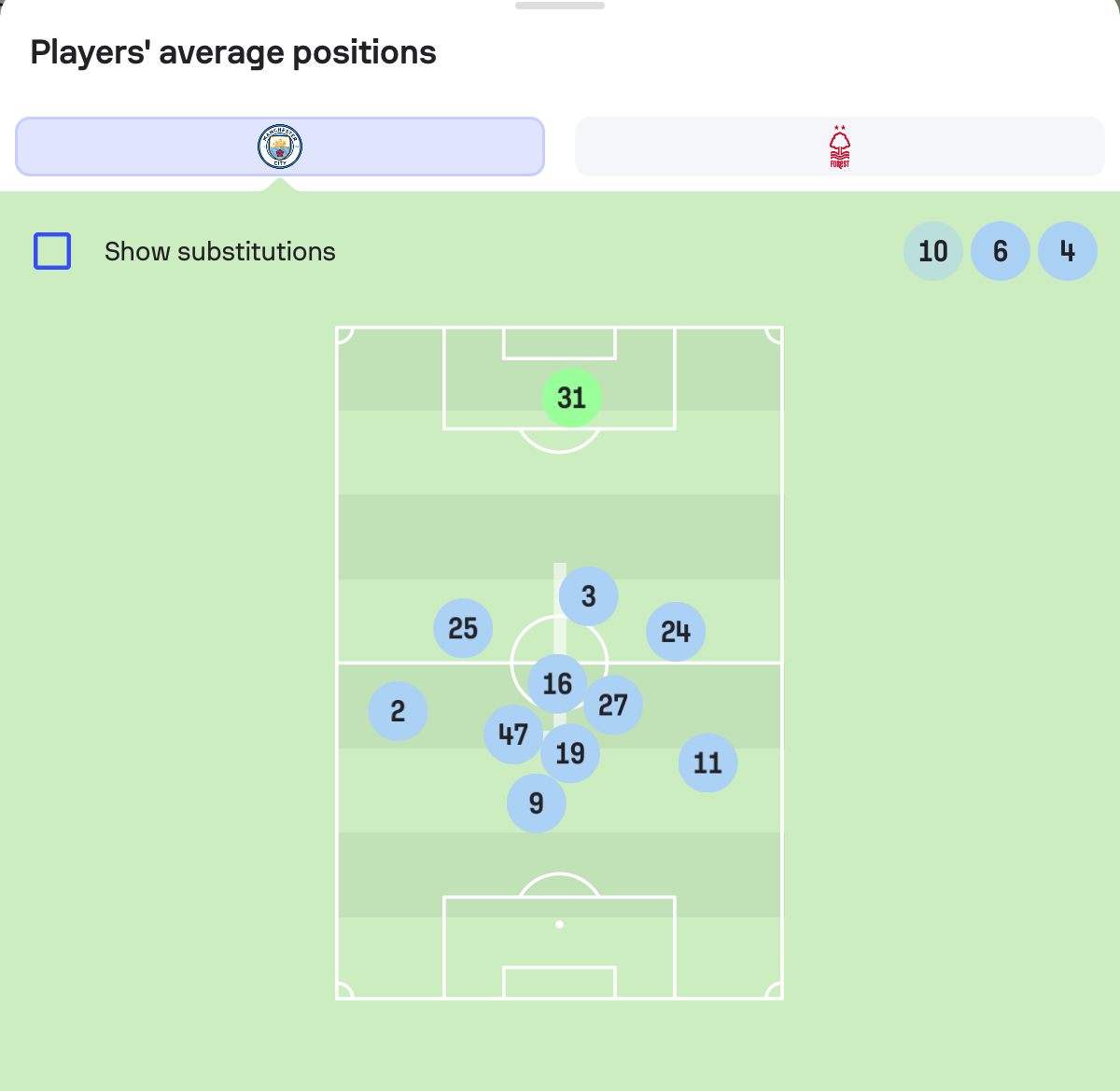Select player 47 position marker

513,734
